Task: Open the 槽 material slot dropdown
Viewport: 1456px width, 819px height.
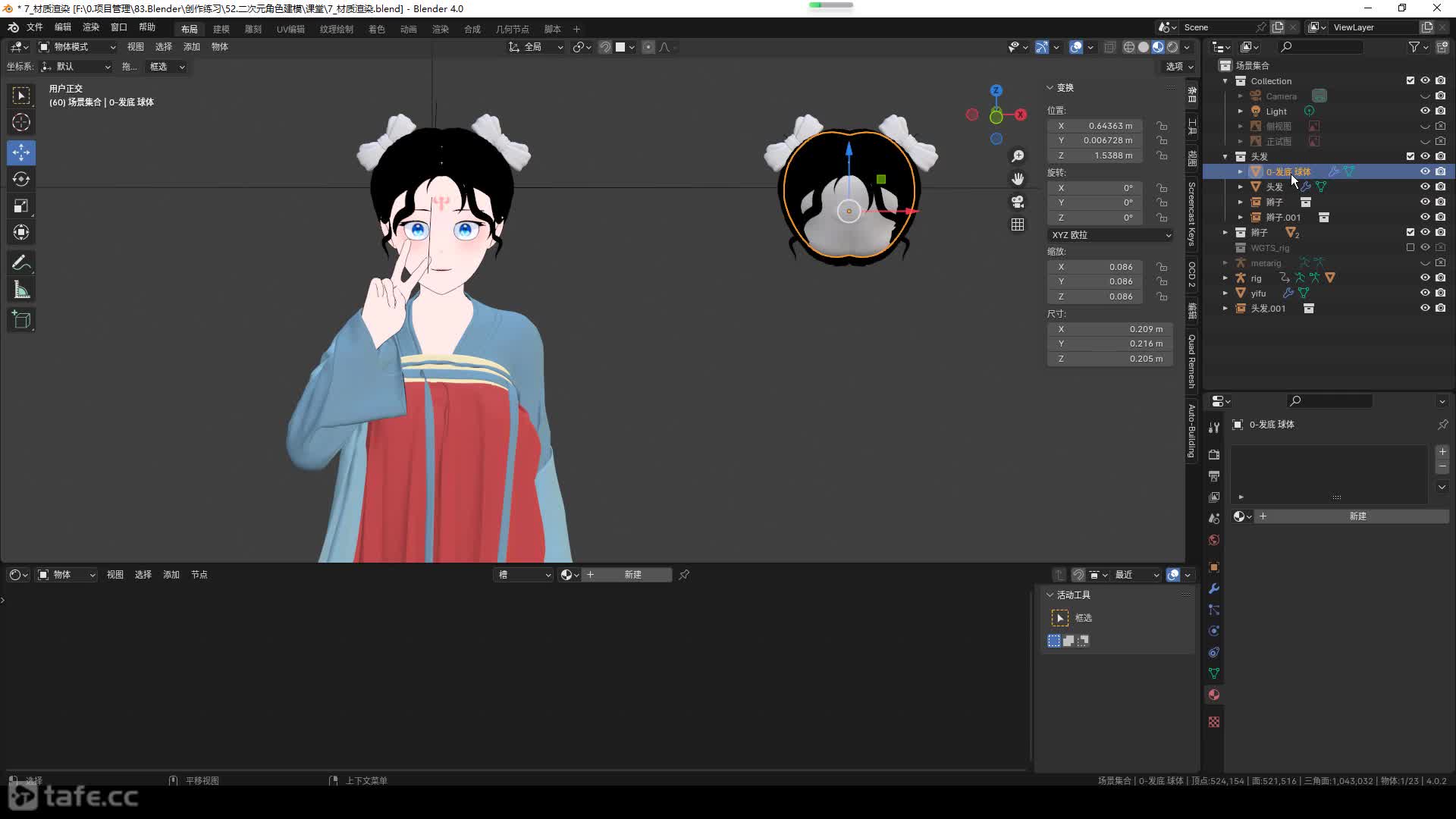Action: [523, 575]
